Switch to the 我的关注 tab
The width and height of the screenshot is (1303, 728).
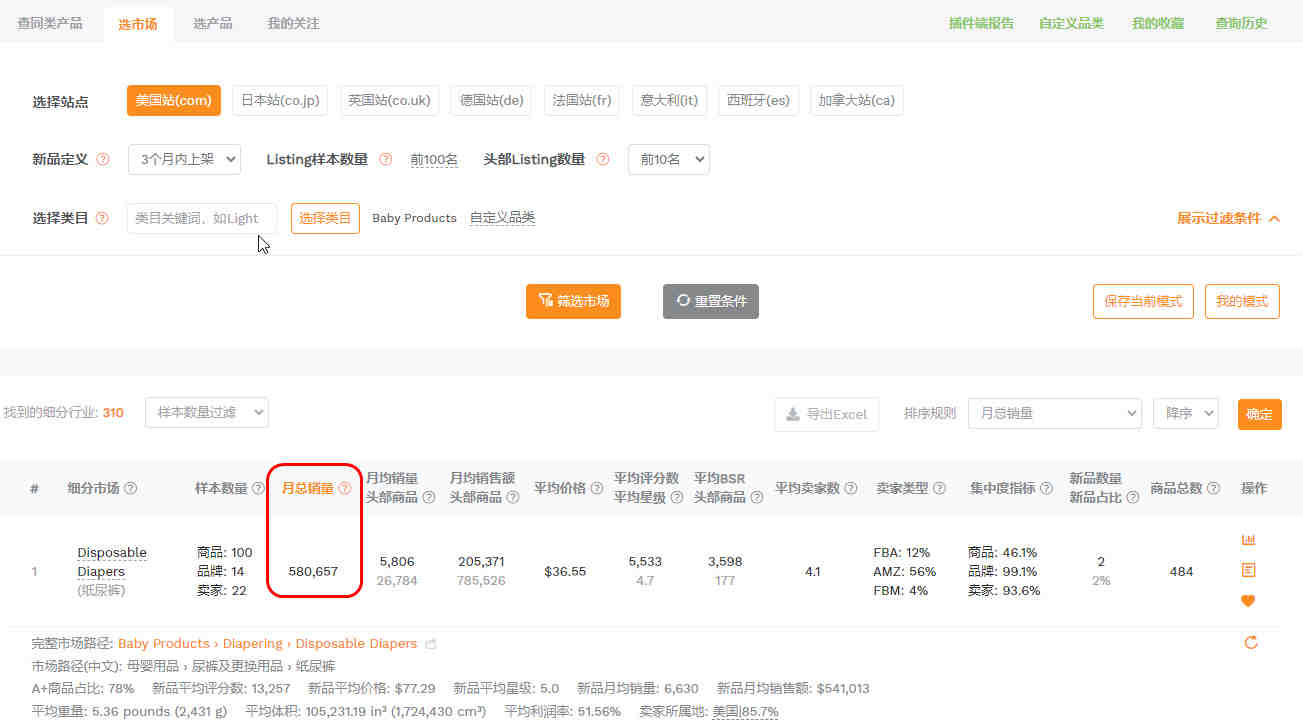[294, 23]
